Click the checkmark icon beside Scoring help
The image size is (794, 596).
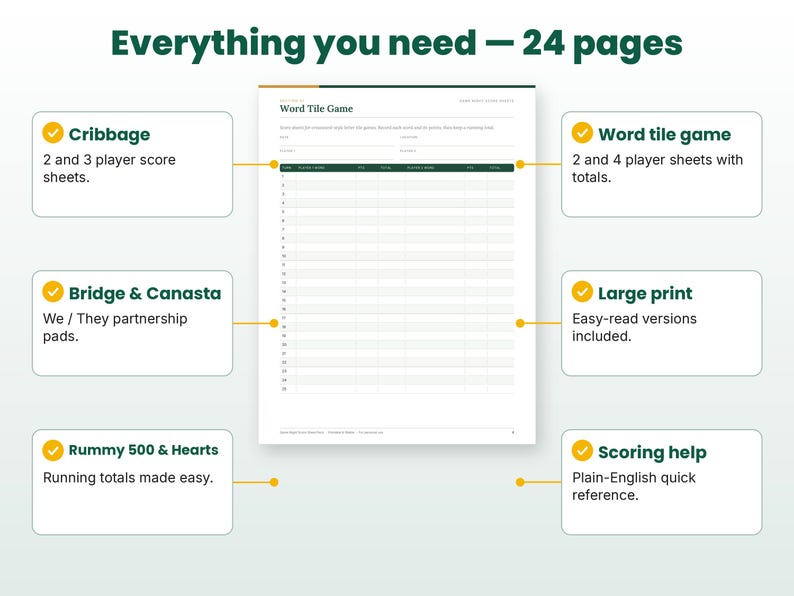pos(582,450)
